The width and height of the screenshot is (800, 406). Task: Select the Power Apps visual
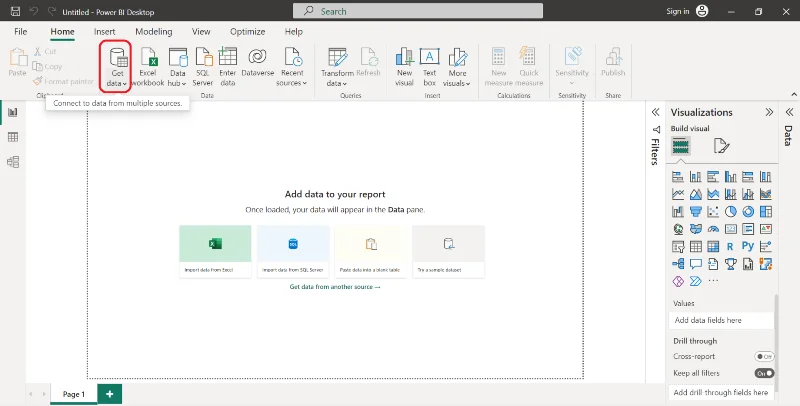678,282
